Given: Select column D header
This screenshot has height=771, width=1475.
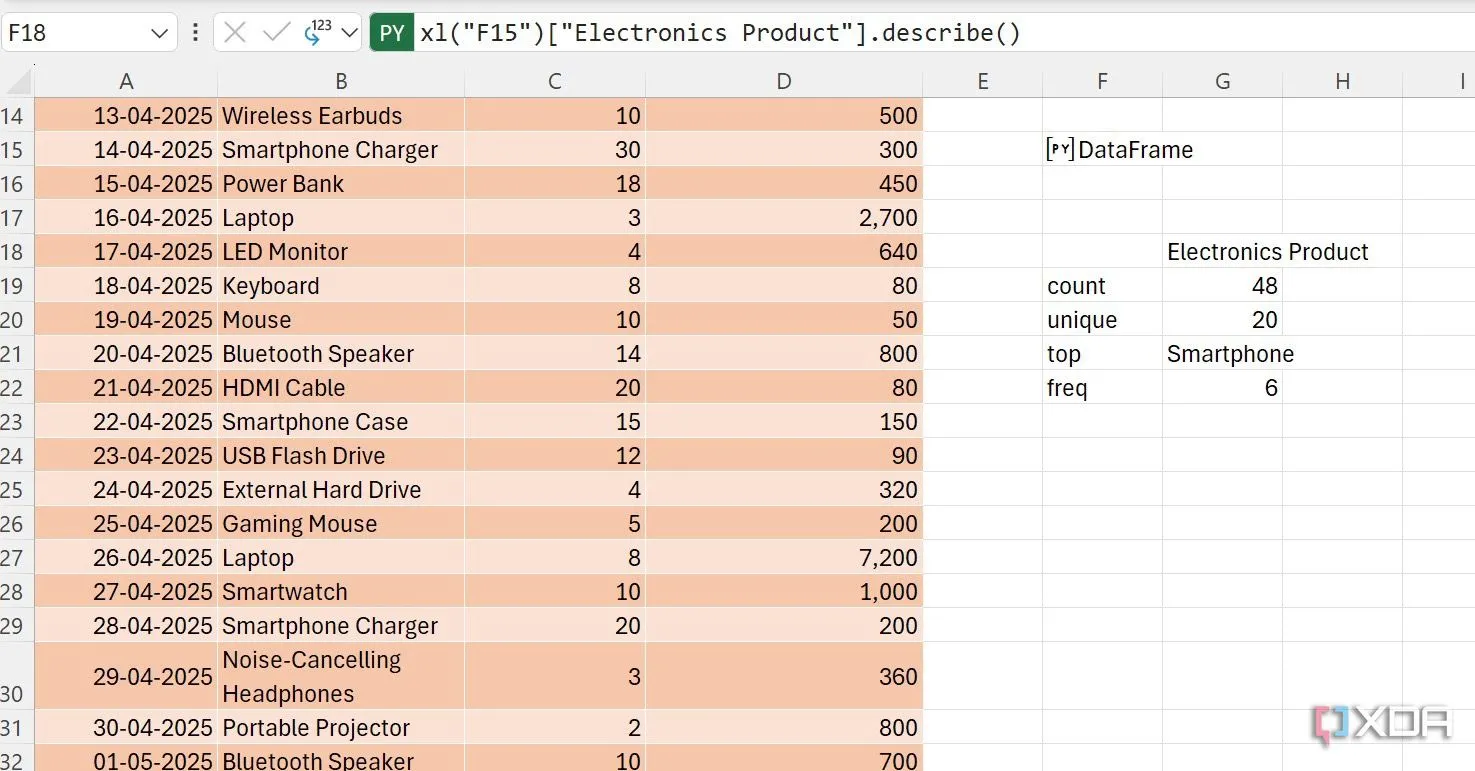Looking at the screenshot, I should pyautogui.click(x=784, y=82).
